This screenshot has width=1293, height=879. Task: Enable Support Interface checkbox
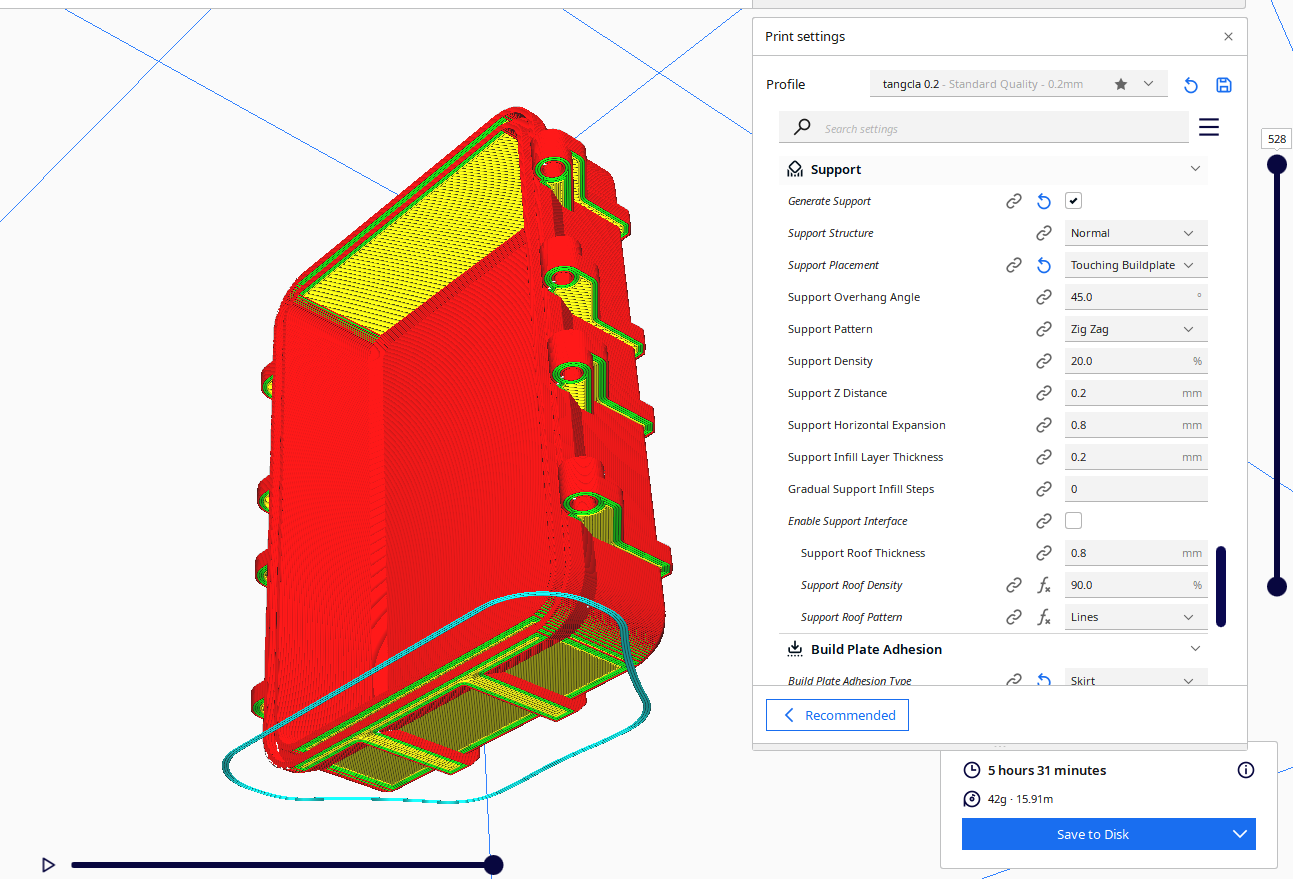click(1073, 520)
